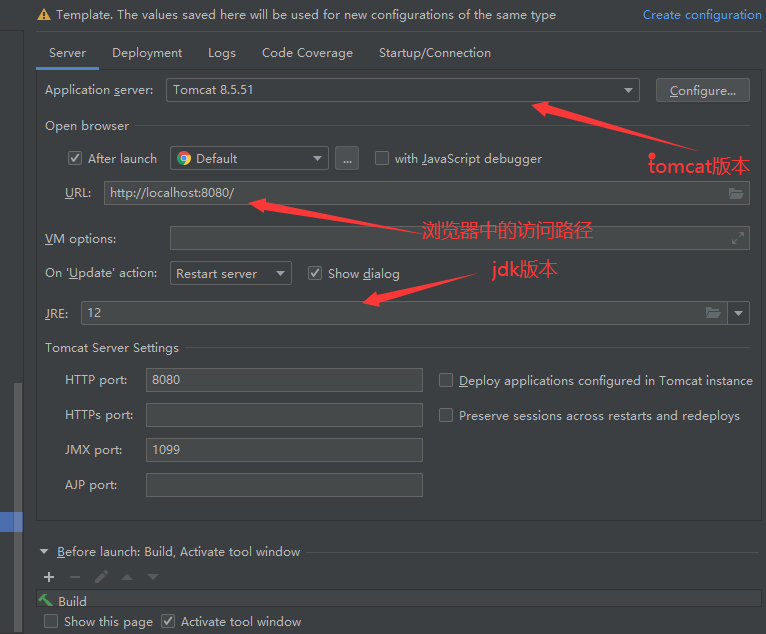The image size is (766, 634).
Task: Add a new before-launch task with plus
Action: tap(49, 577)
